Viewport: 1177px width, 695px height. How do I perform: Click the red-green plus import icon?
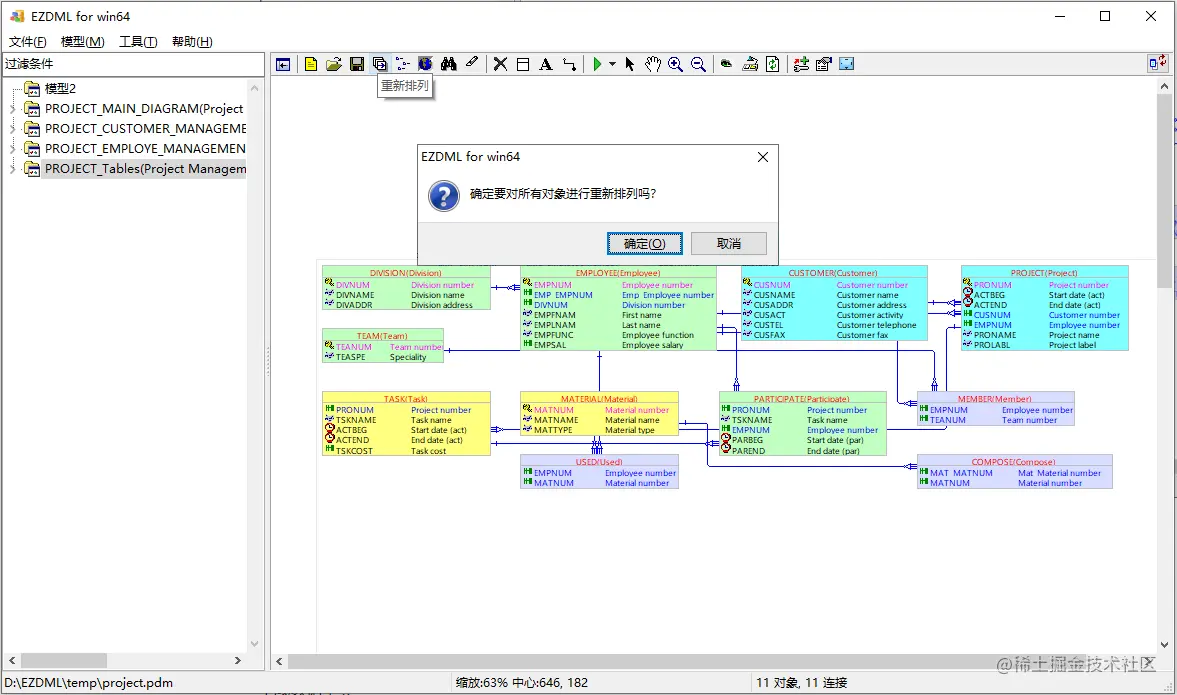(x=801, y=65)
